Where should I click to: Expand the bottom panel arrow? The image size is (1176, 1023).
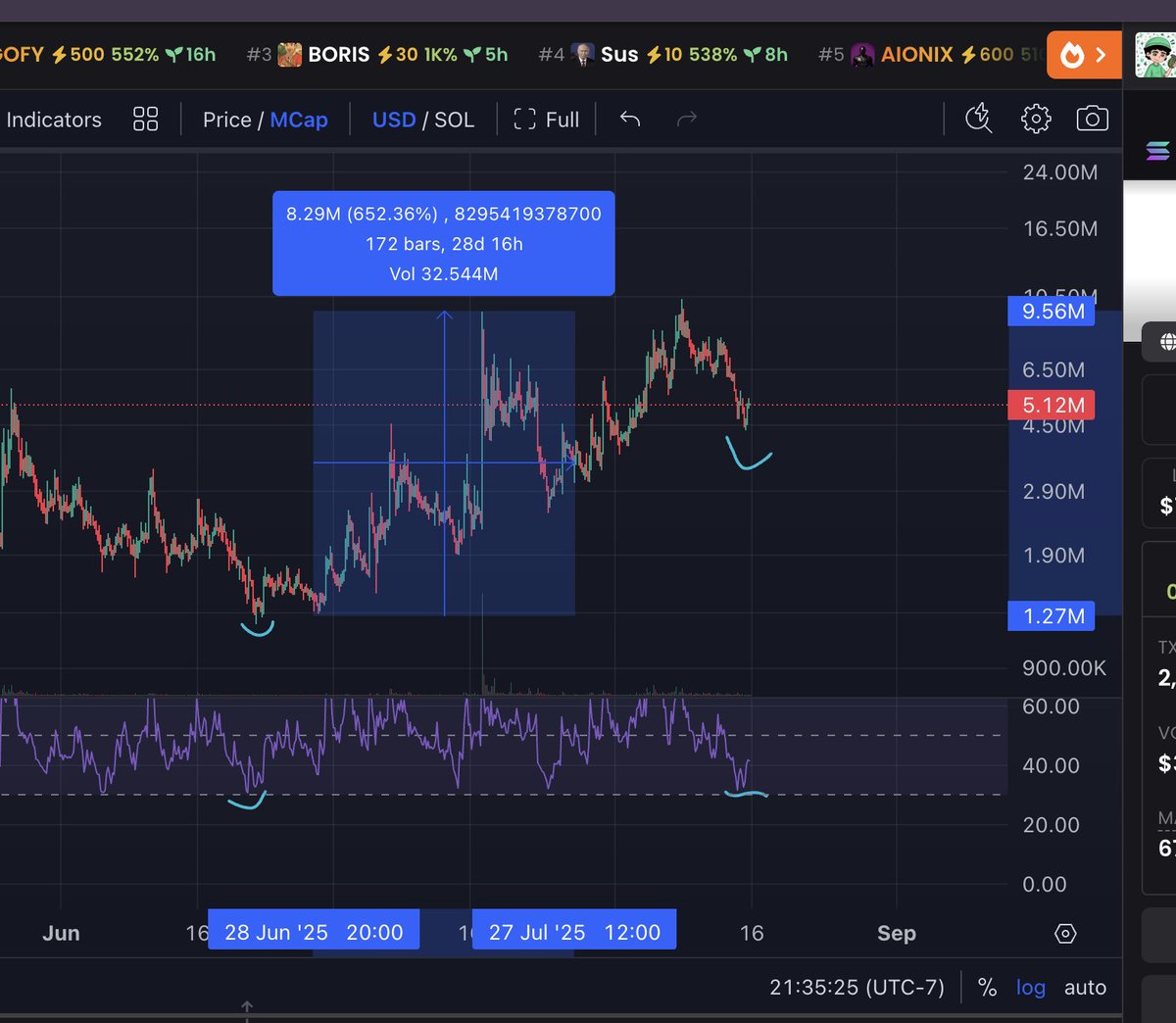[247, 1007]
